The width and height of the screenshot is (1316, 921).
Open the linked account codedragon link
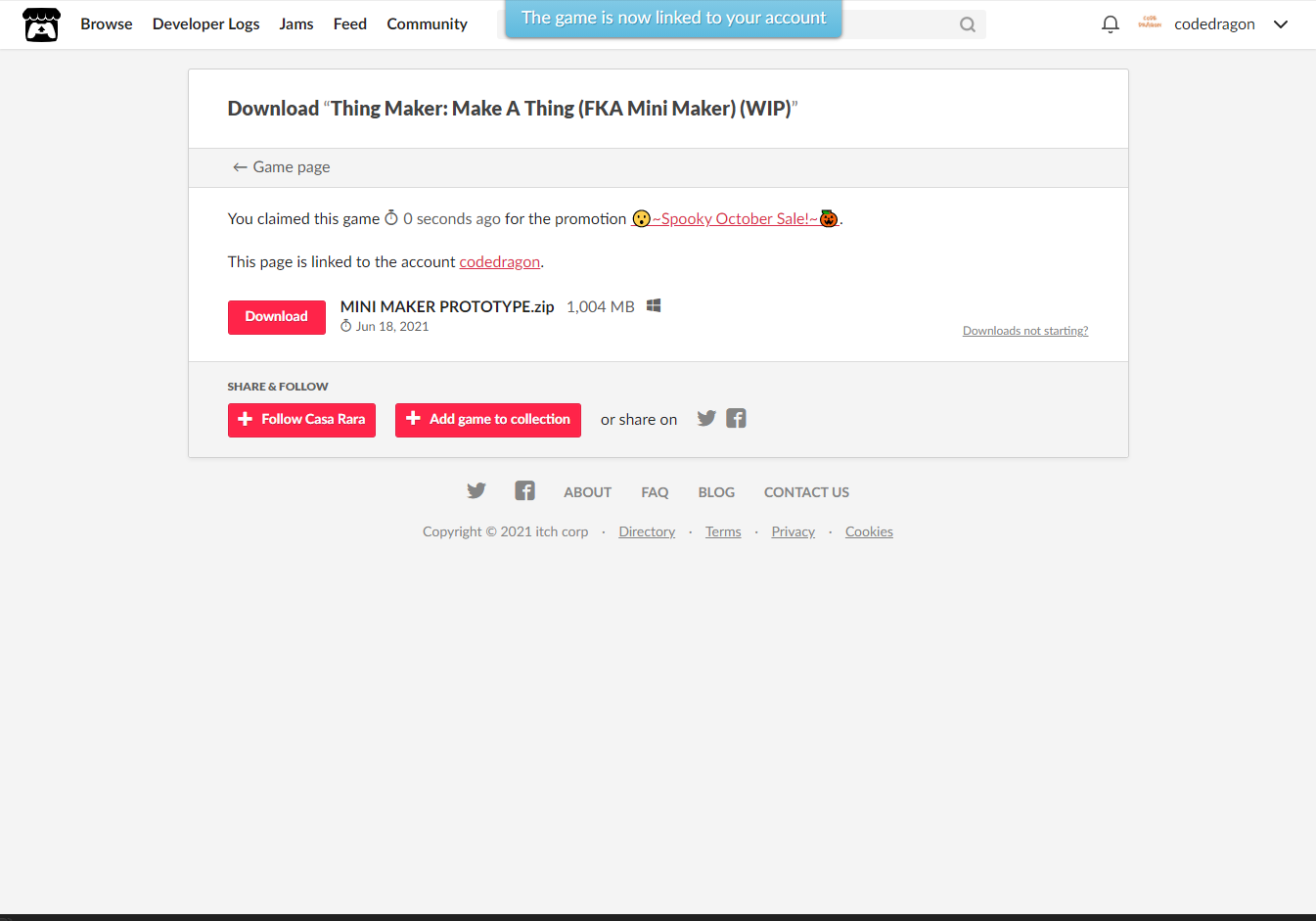coord(500,262)
